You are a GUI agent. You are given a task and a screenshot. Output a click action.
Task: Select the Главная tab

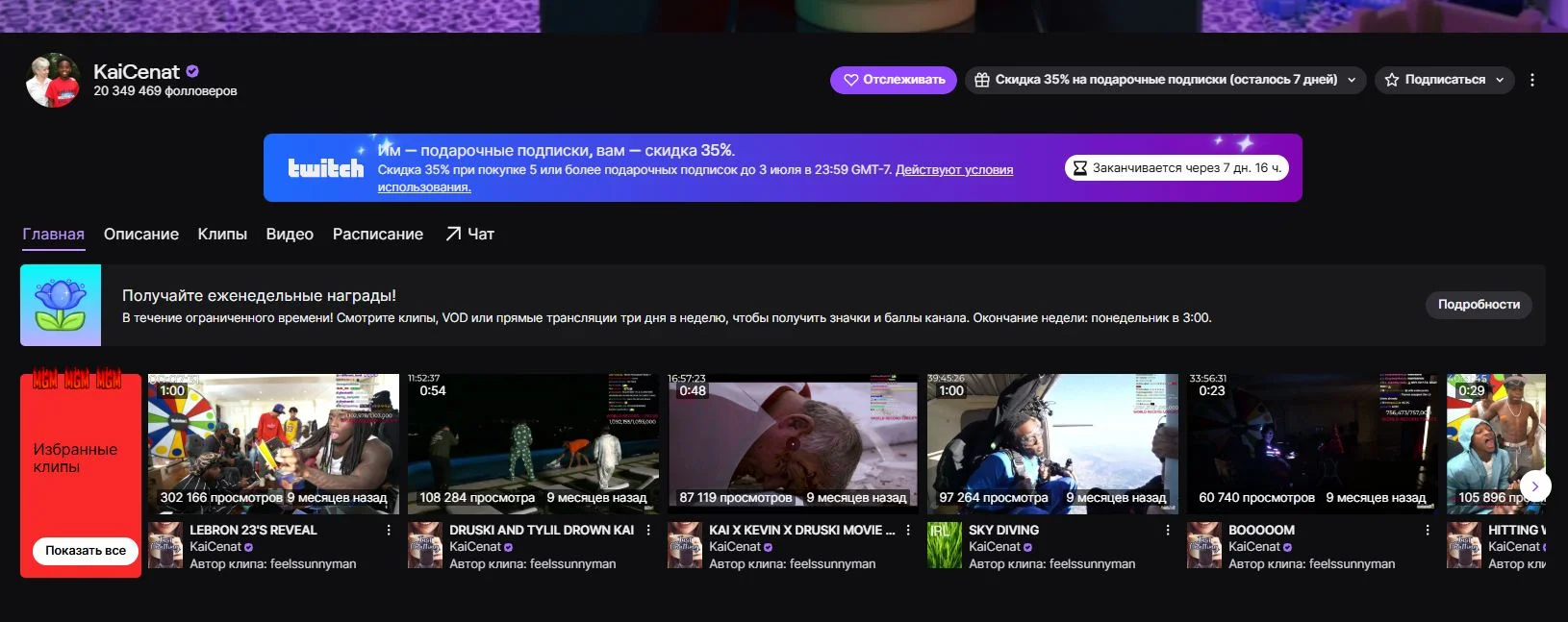[54, 234]
